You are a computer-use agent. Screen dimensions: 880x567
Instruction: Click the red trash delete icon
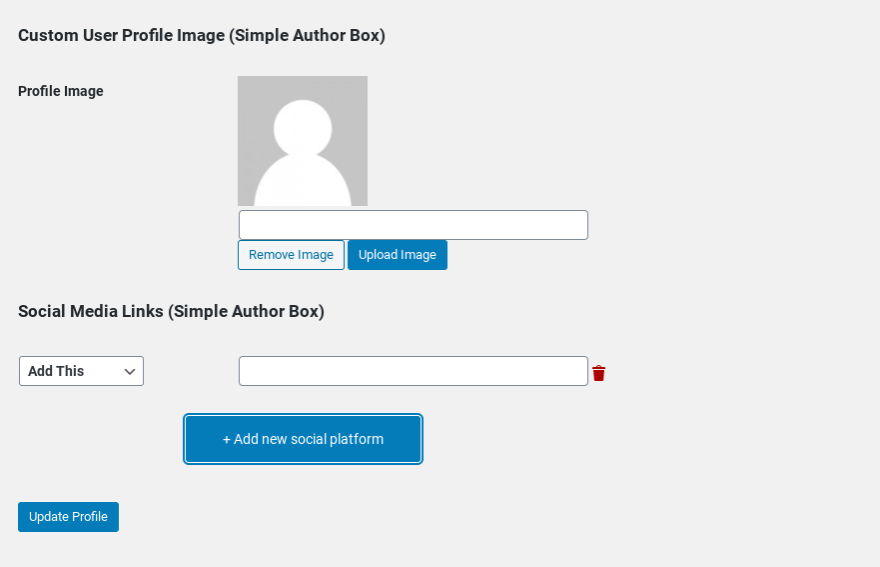[599, 373]
